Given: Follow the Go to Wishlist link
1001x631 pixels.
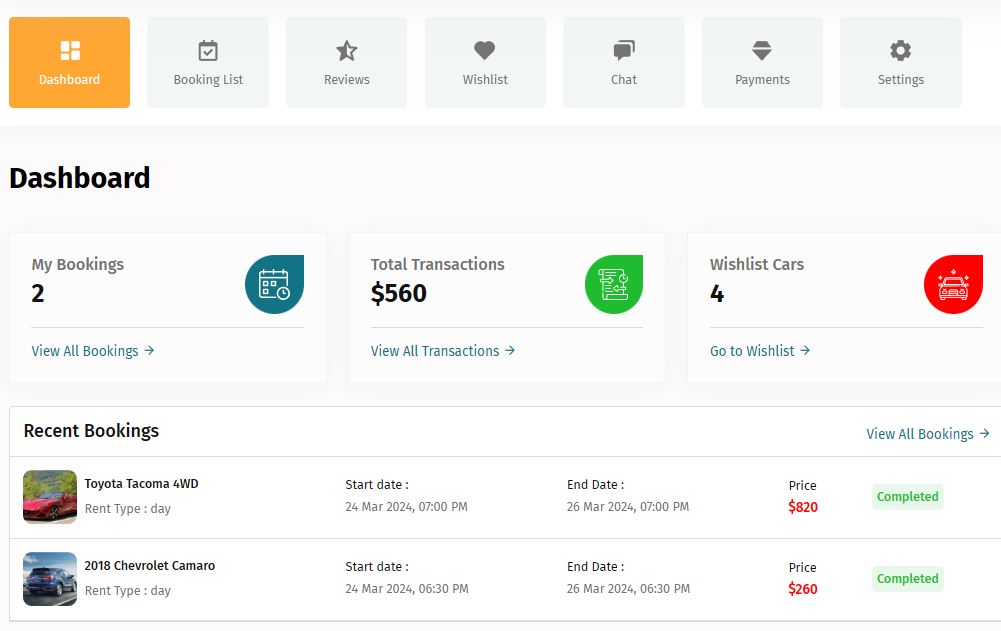Looking at the screenshot, I should point(760,351).
